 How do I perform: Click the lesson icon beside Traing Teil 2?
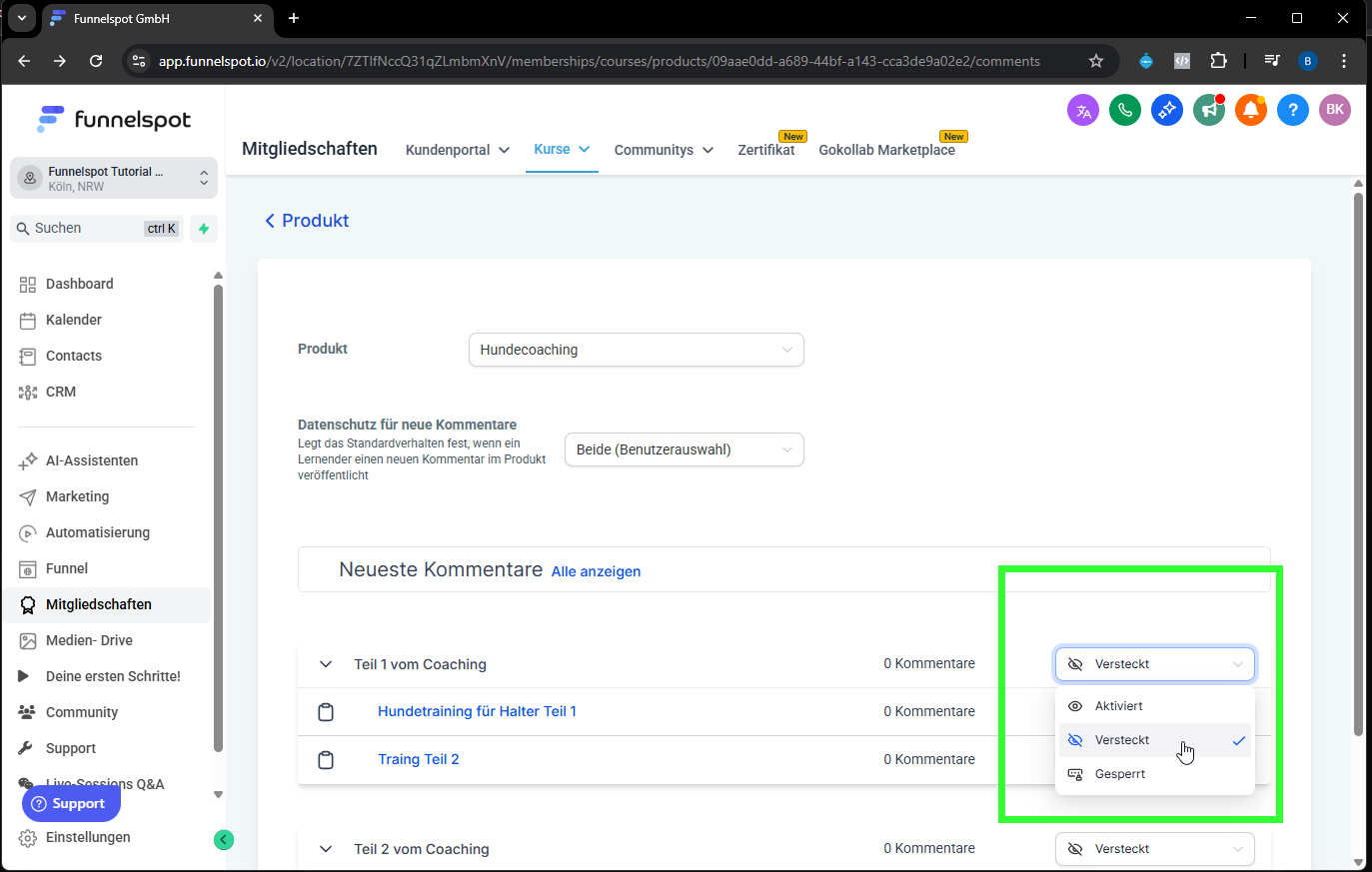tap(326, 760)
